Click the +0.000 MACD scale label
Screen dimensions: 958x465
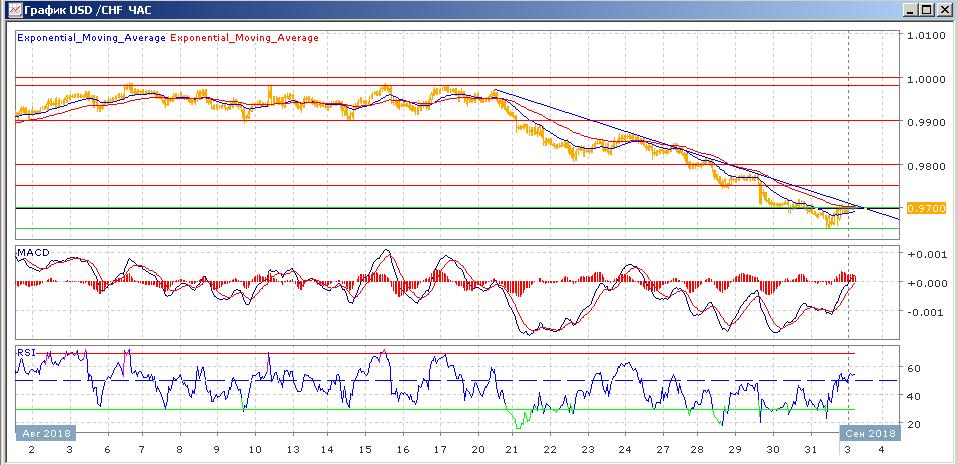tap(927, 283)
